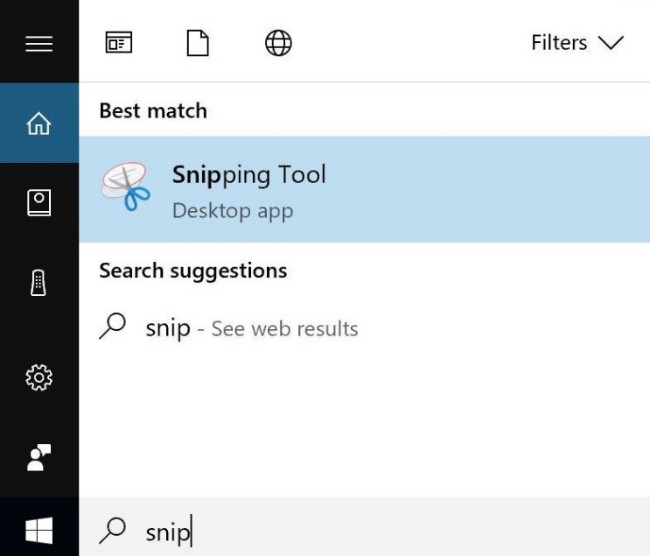Click magnifier icon beside snip web suggestion
Viewport: 650px width, 556px height.
(x=112, y=326)
